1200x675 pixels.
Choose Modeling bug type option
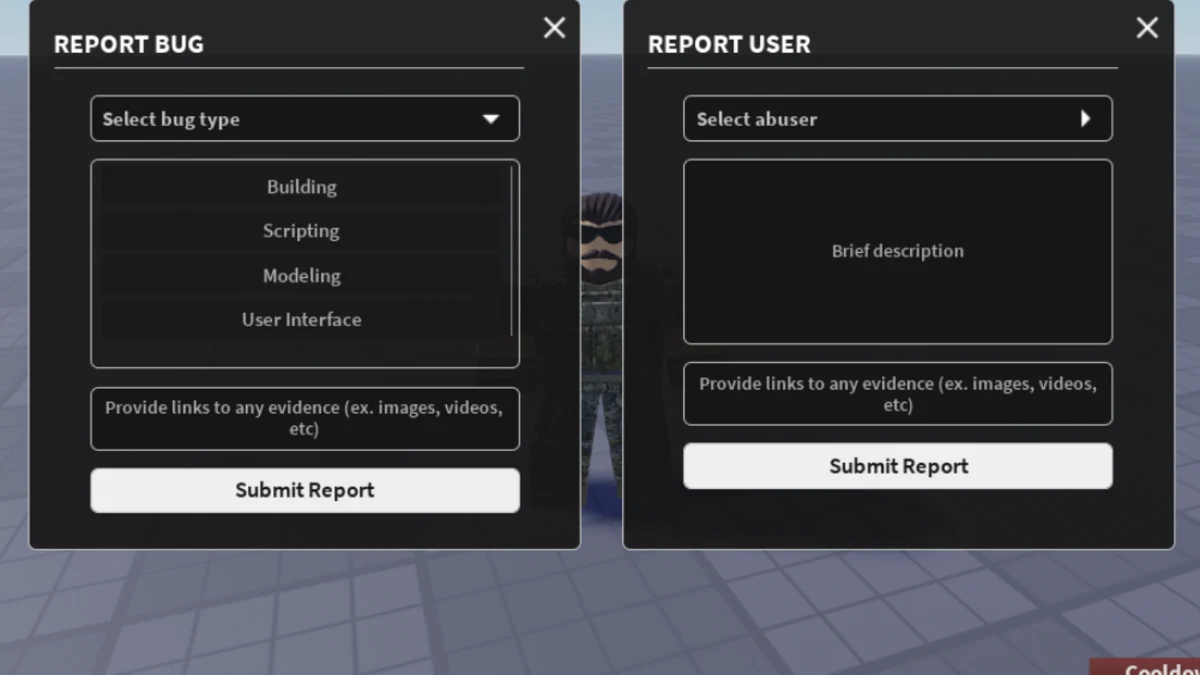[302, 276]
